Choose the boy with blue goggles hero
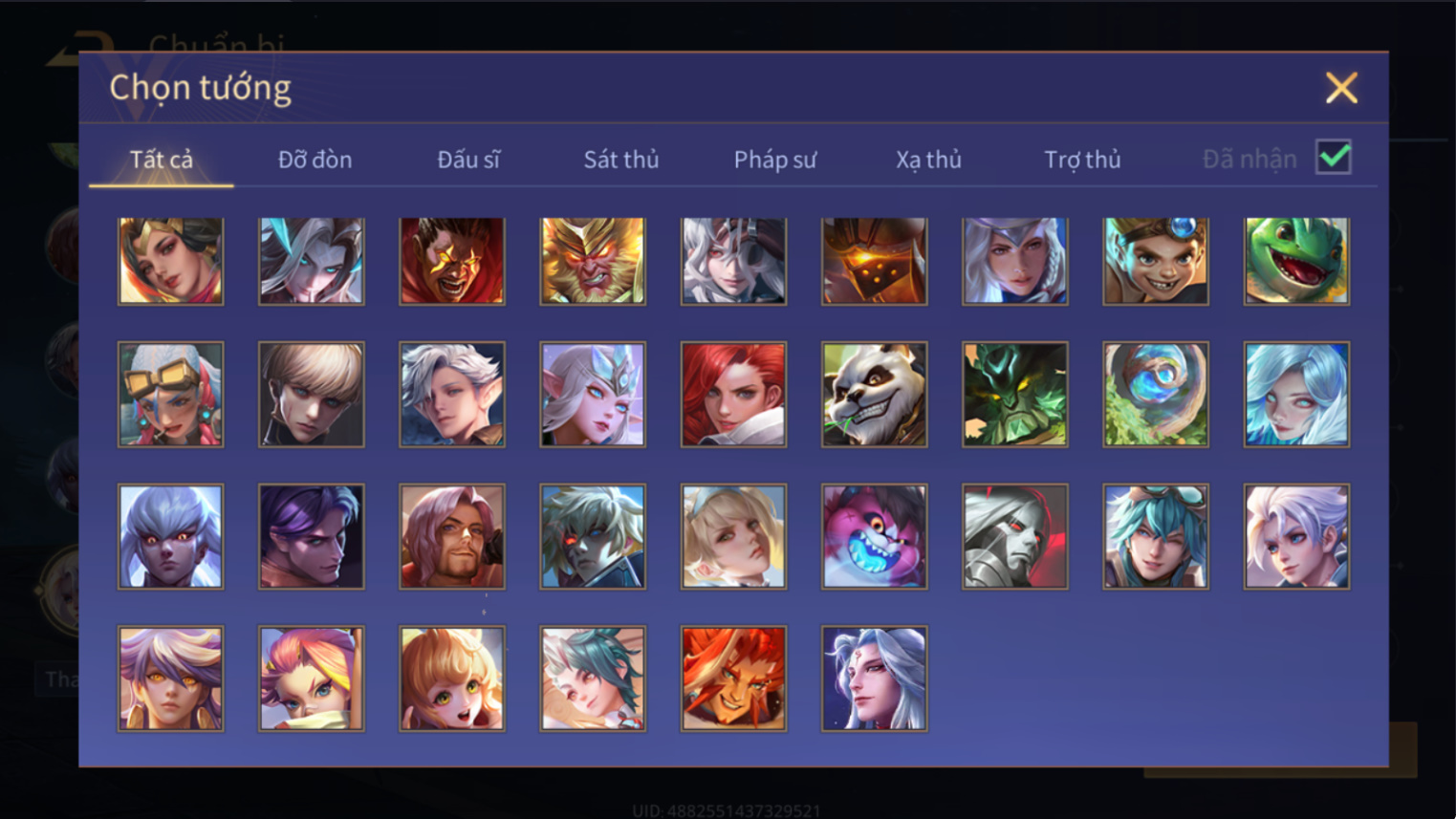This screenshot has height=819, width=1456. pos(1156,261)
